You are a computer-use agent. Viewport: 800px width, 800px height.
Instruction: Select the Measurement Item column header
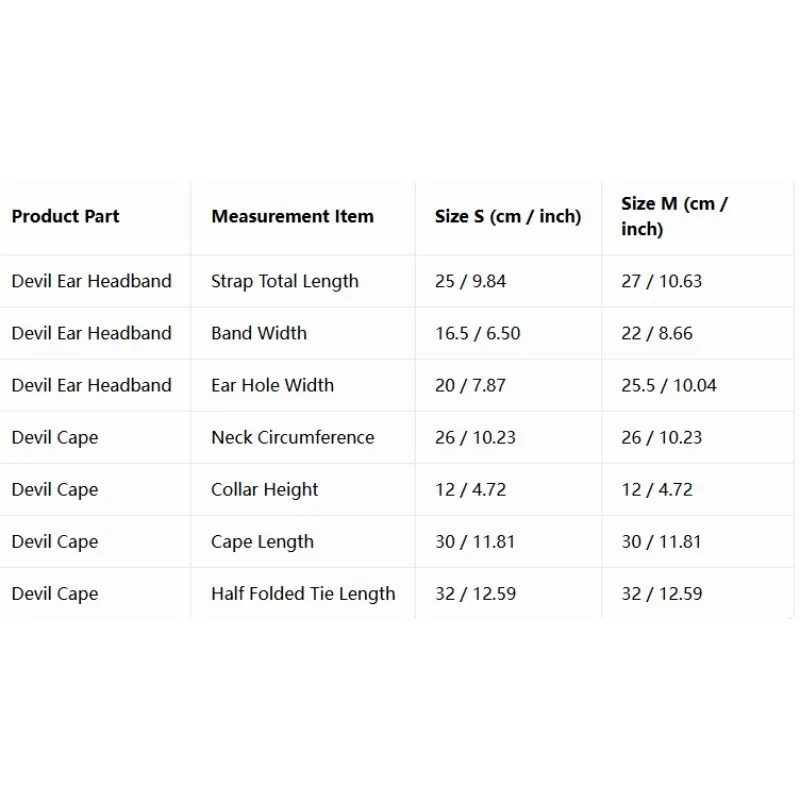pyautogui.click(x=292, y=216)
